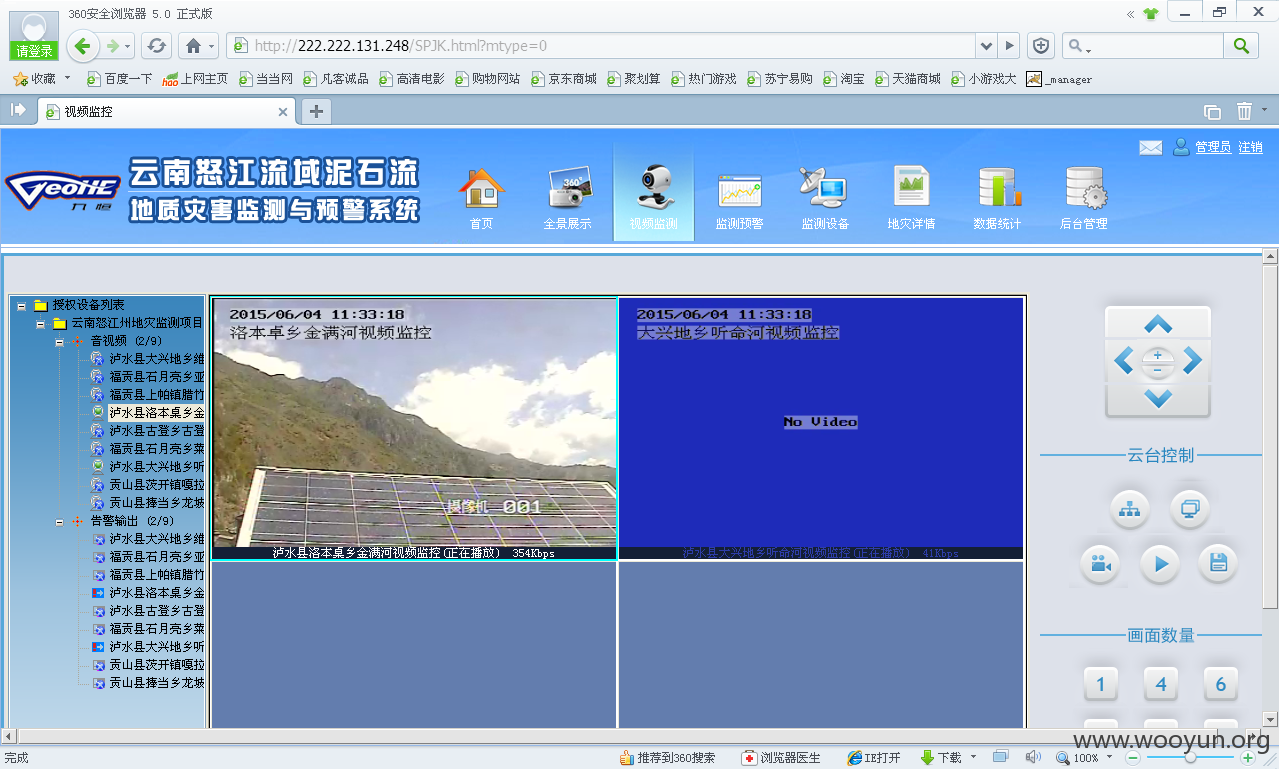This screenshot has height=769, width=1279.
Task: Set screen count to 1
Action: [1101, 685]
